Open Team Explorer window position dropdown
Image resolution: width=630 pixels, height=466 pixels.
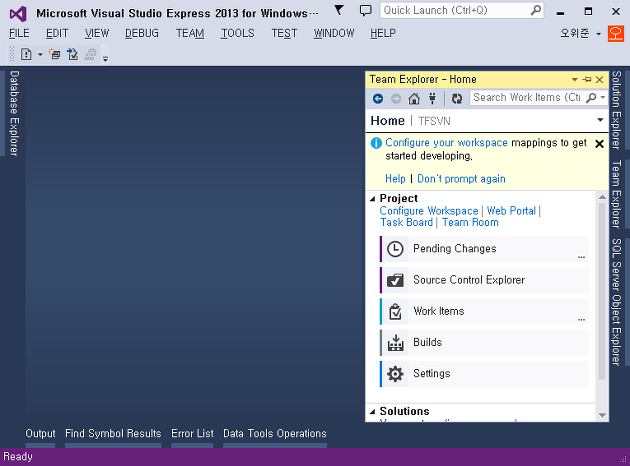pyautogui.click(x=575, y=80)
